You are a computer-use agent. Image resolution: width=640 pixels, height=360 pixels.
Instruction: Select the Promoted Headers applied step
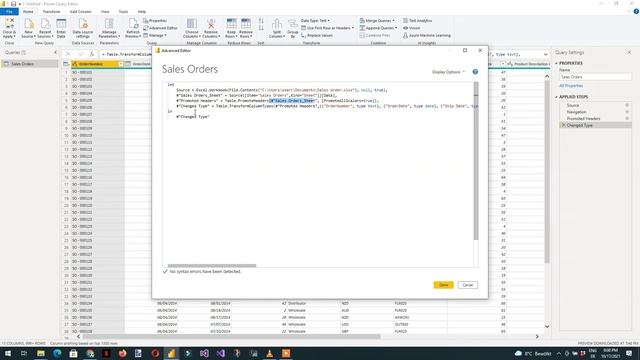click(583, 118)
